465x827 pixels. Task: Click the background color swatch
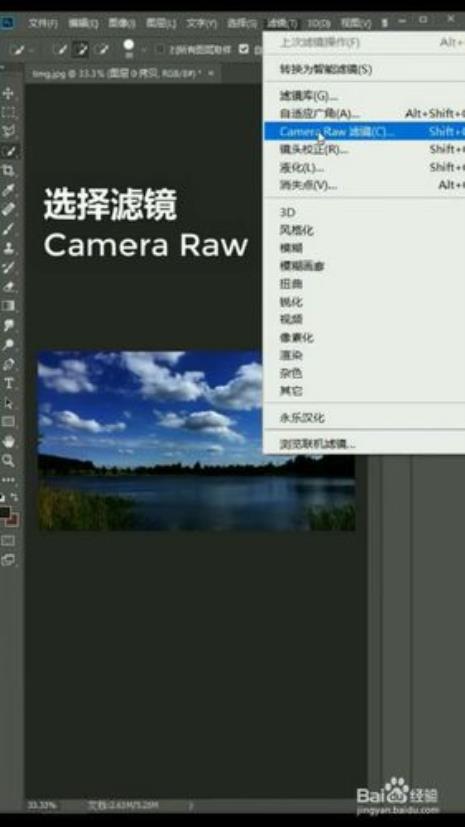pos(13,520)
